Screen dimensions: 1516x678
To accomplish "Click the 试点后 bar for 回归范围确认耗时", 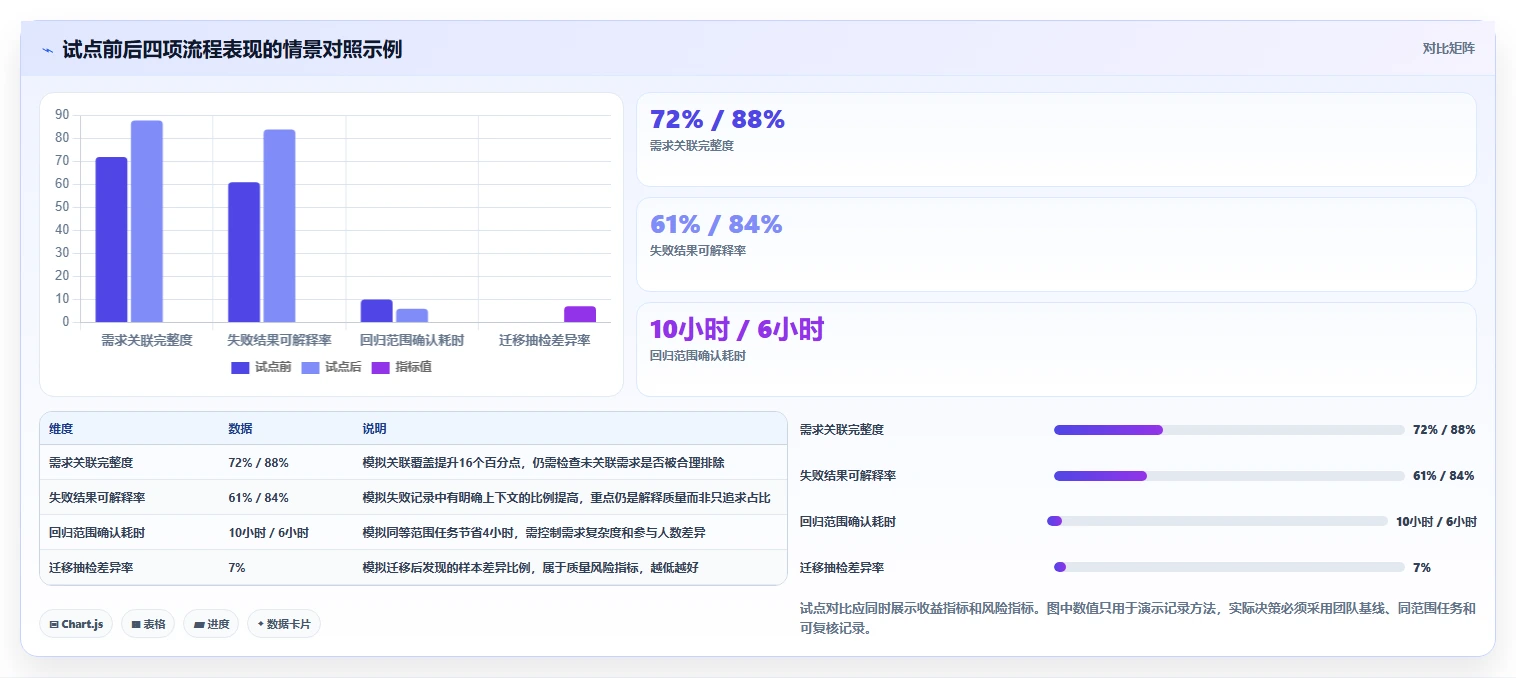I will pyautogui.click(x=411, y=315).
